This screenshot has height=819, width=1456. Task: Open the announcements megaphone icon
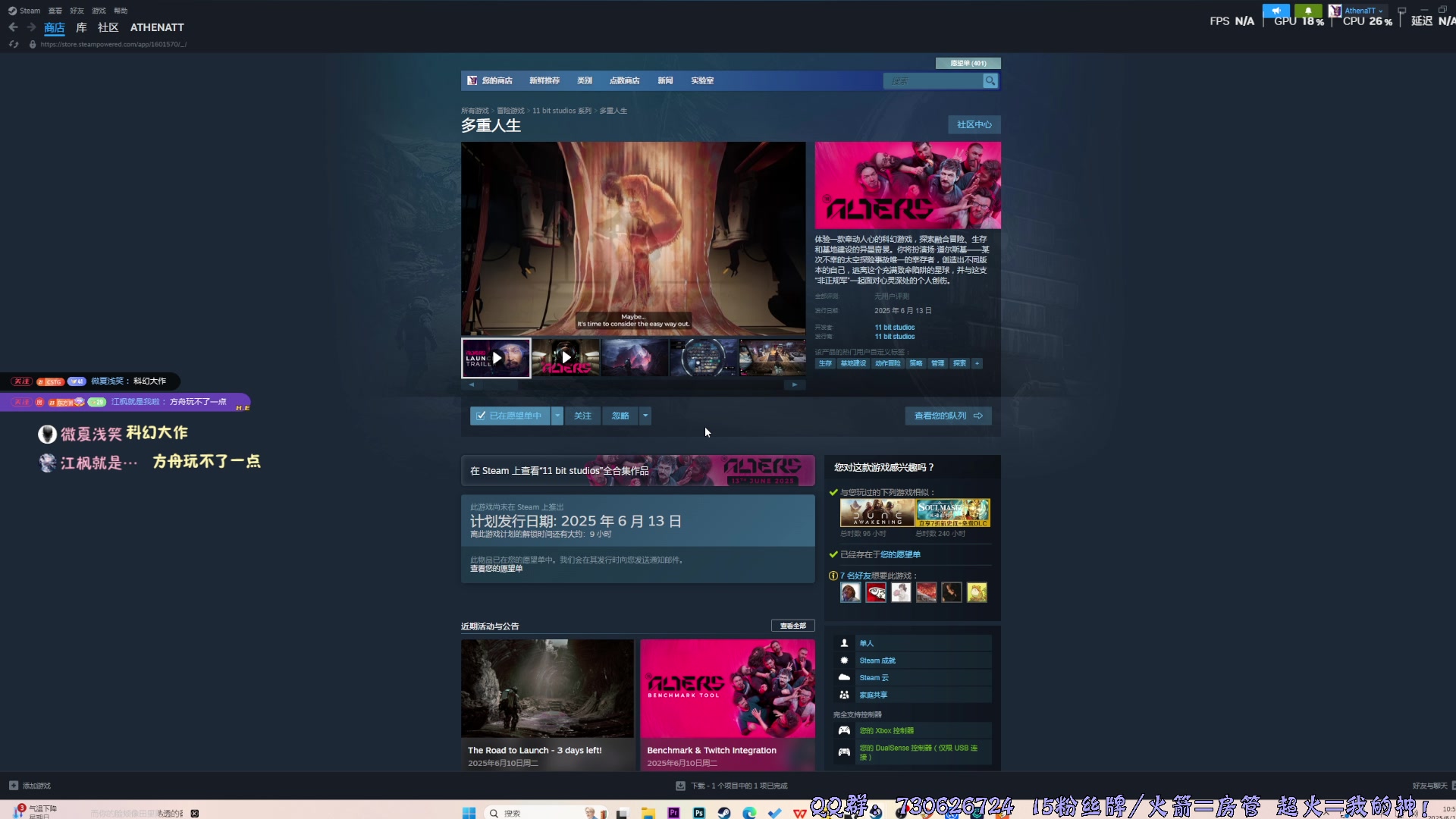1276,11
